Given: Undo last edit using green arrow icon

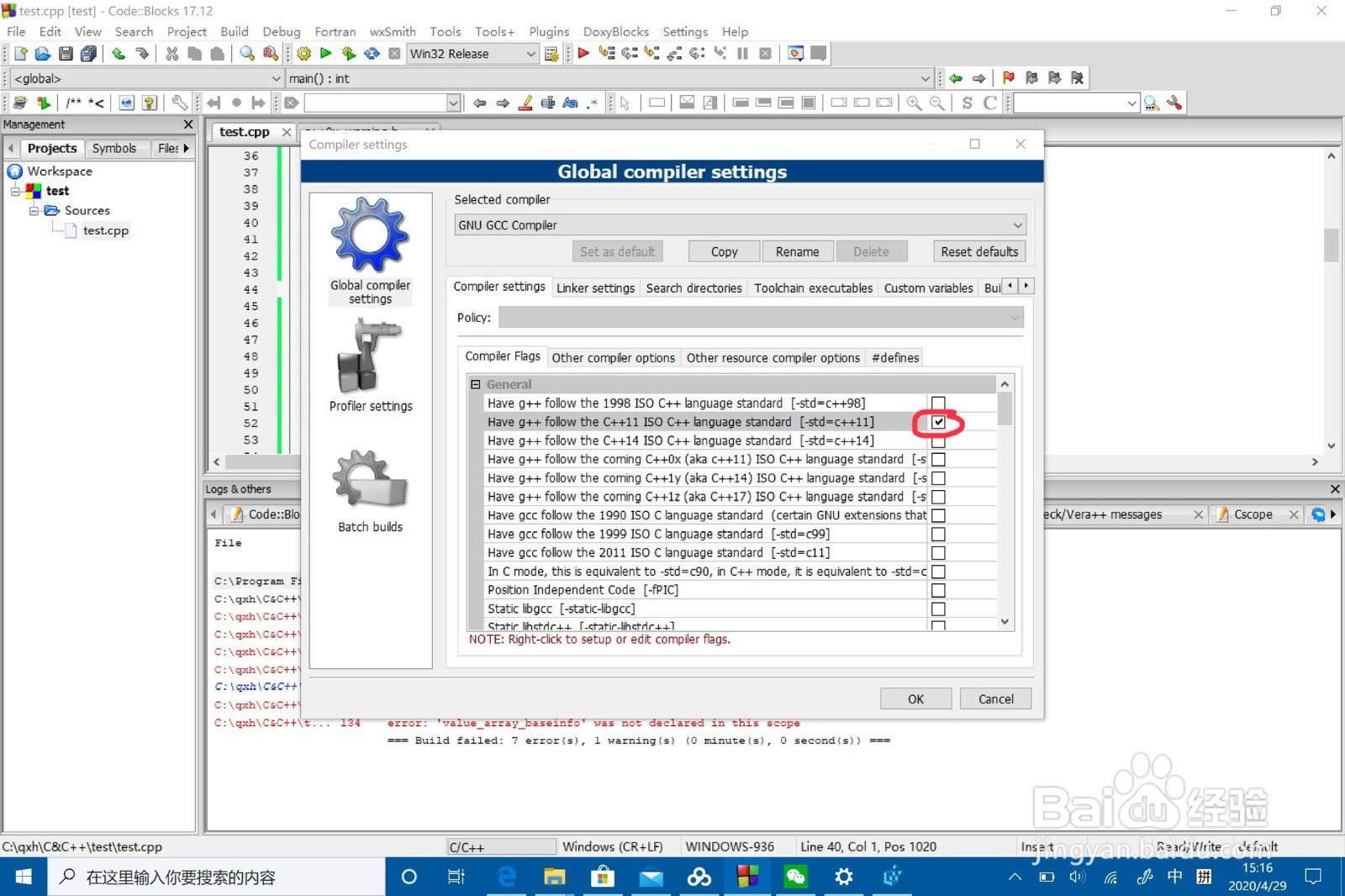Looking at the screenshot, I should 119,54.
